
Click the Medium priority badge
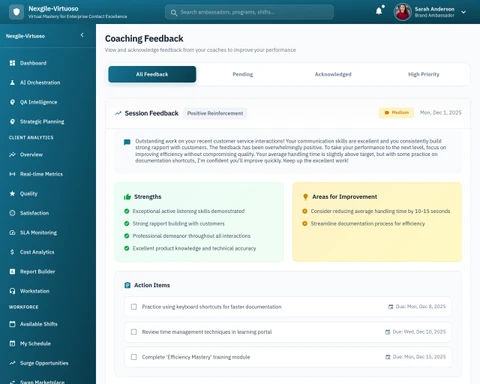pos(396,113)
